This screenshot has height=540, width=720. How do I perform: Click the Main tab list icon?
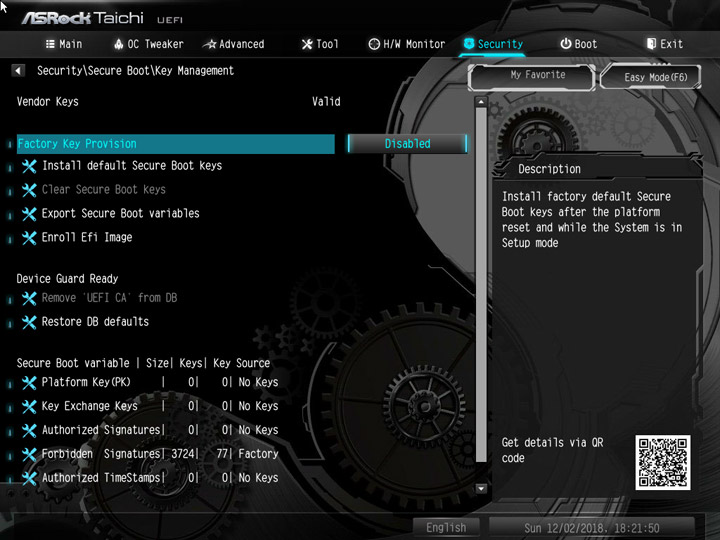pyautogui.click(x=50, y=44)
